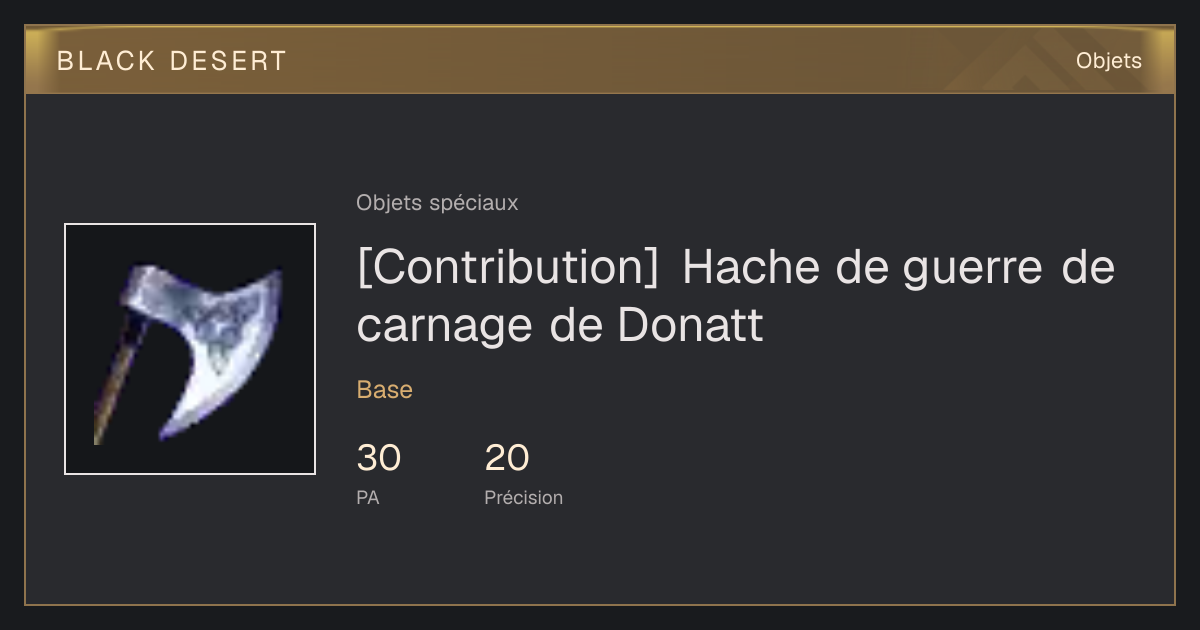The height and width of the screenshot is (630, 1200).
Task: Go to the Objets section link
Action: tap(1109, 61)
